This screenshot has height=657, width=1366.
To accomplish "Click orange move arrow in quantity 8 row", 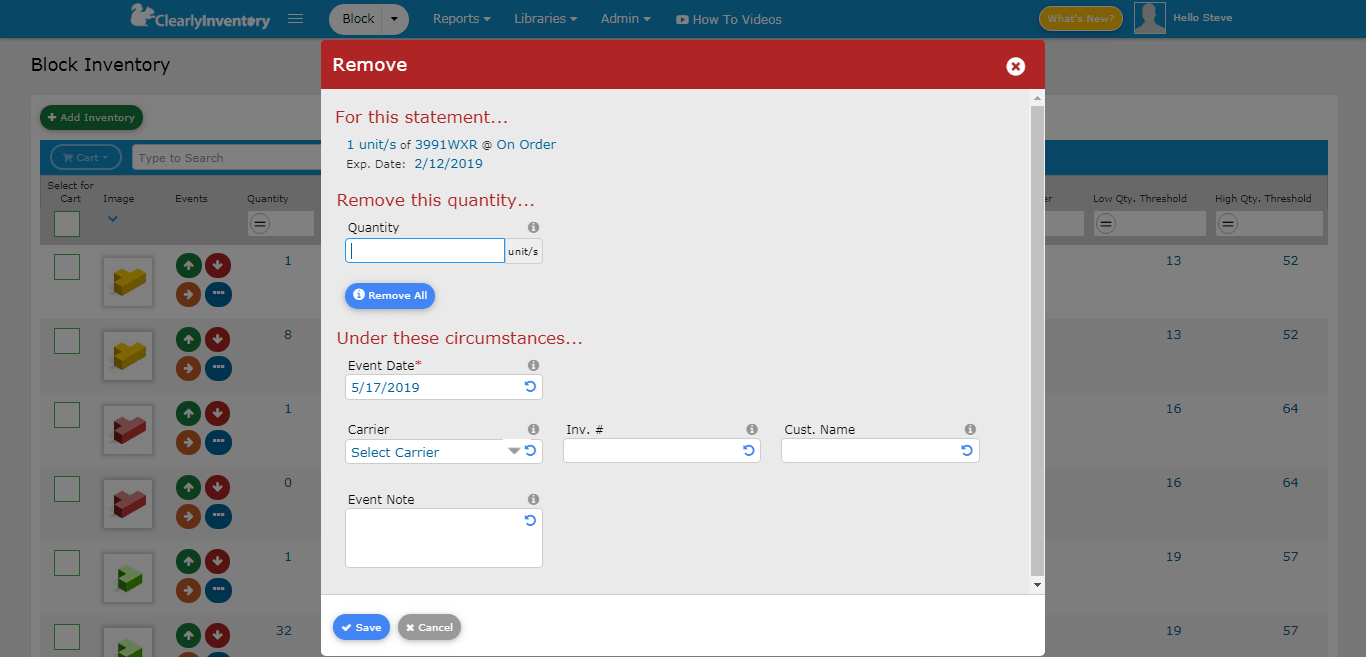I will [188, 368].
